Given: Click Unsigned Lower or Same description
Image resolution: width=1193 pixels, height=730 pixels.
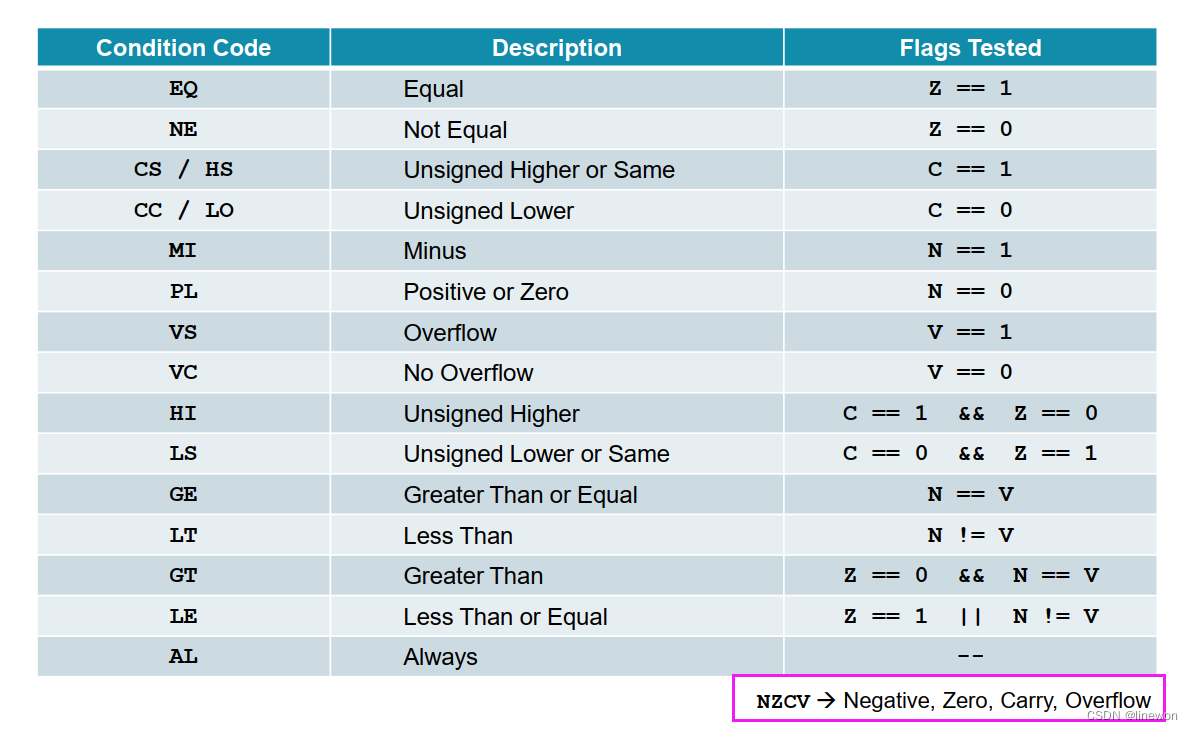Looking at the screenshot, I should [x=536, y=454].
